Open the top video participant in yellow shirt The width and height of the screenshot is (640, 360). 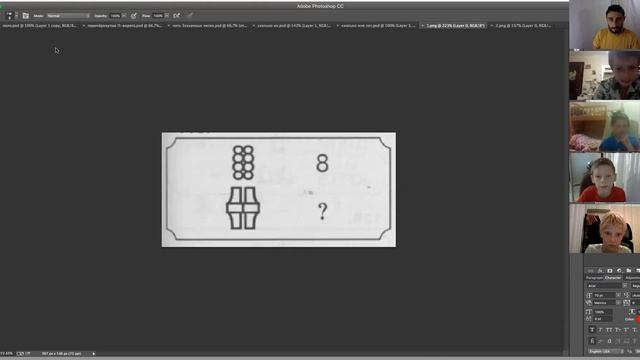click(x=604, y=25)
